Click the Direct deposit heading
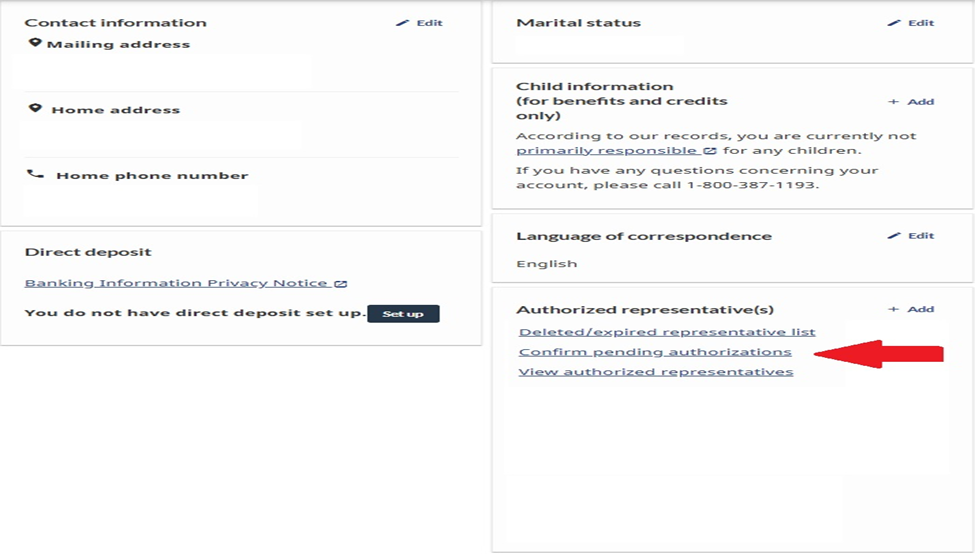 tap(88, 252)
